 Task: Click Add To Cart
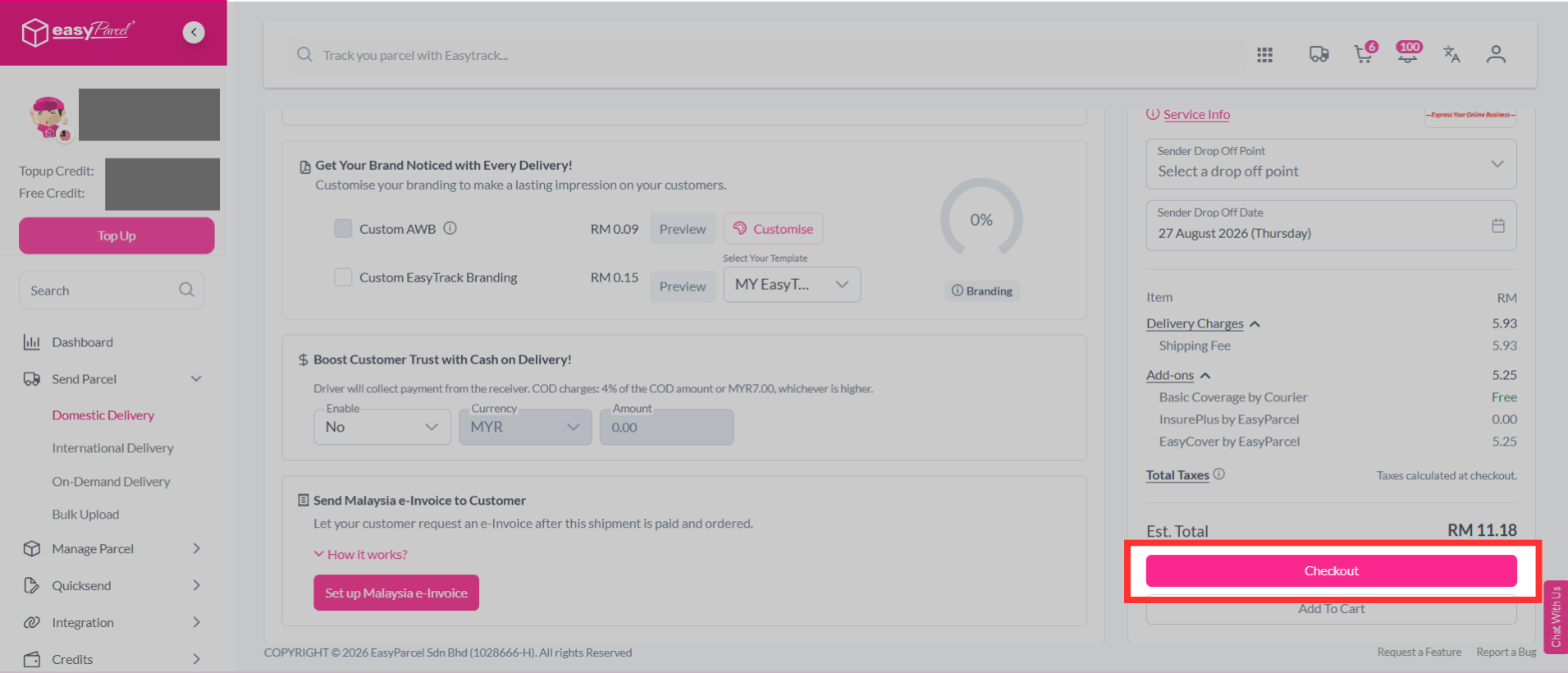click(1331, 608)
